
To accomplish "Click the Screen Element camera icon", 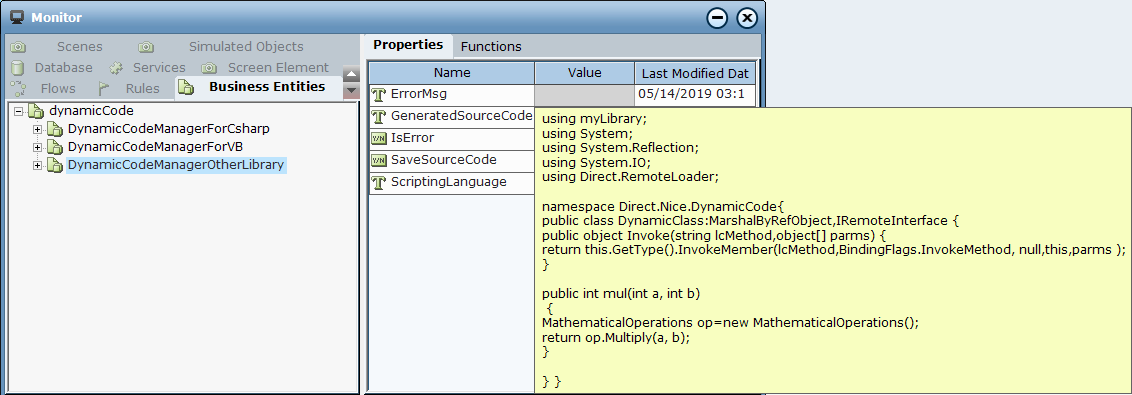I will coord(209,68).
